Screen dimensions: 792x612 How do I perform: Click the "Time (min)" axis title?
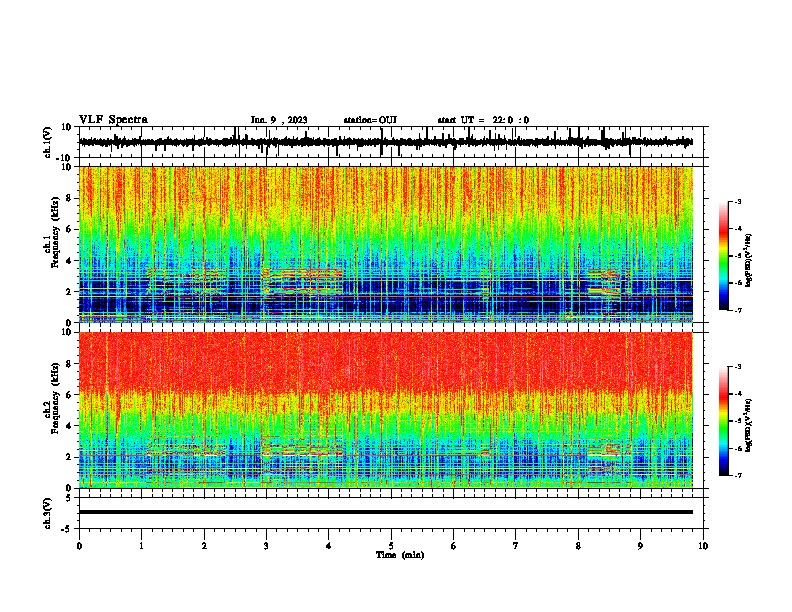coord(400,555)
